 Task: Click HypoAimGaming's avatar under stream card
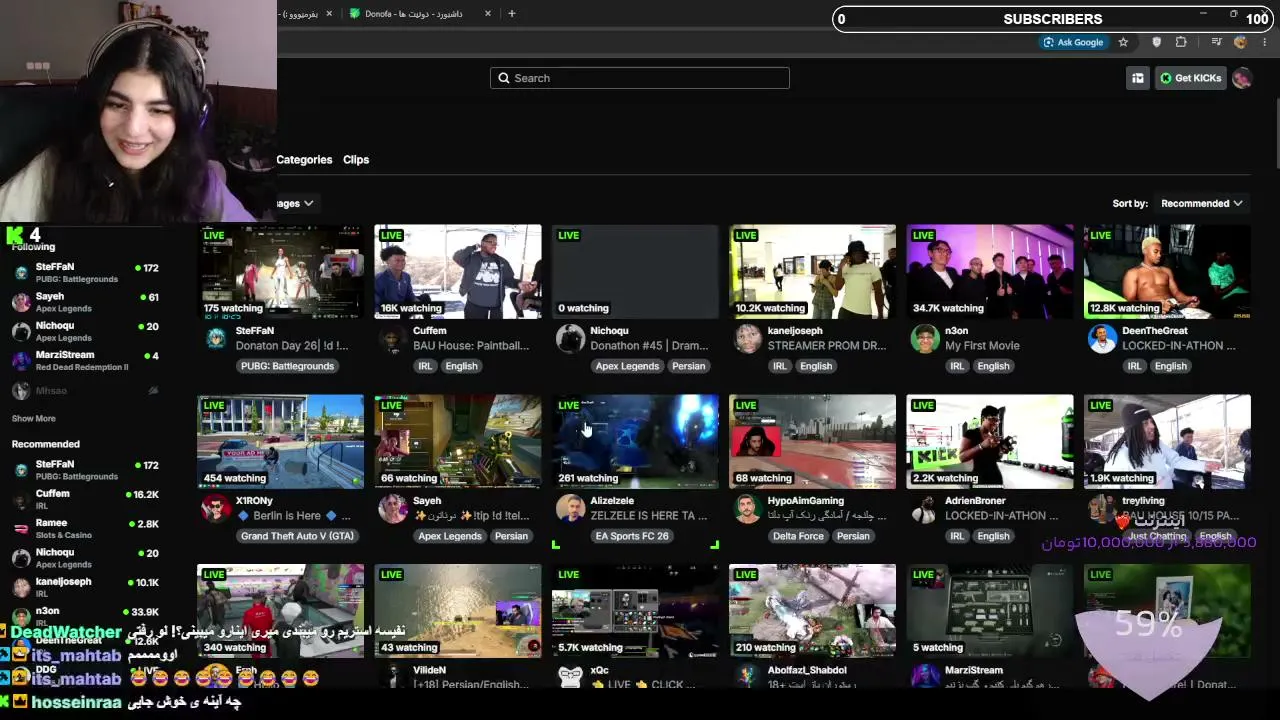point(748,509)
